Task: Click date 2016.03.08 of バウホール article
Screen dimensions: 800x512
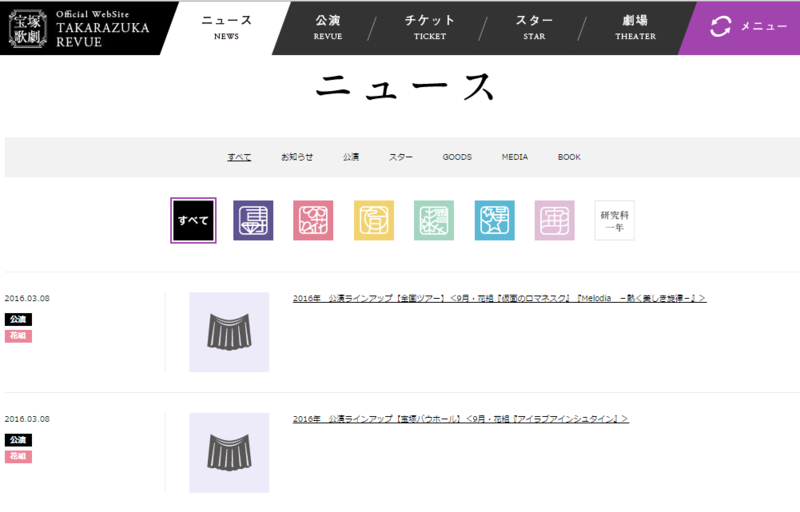Action: tap(27, 419)
